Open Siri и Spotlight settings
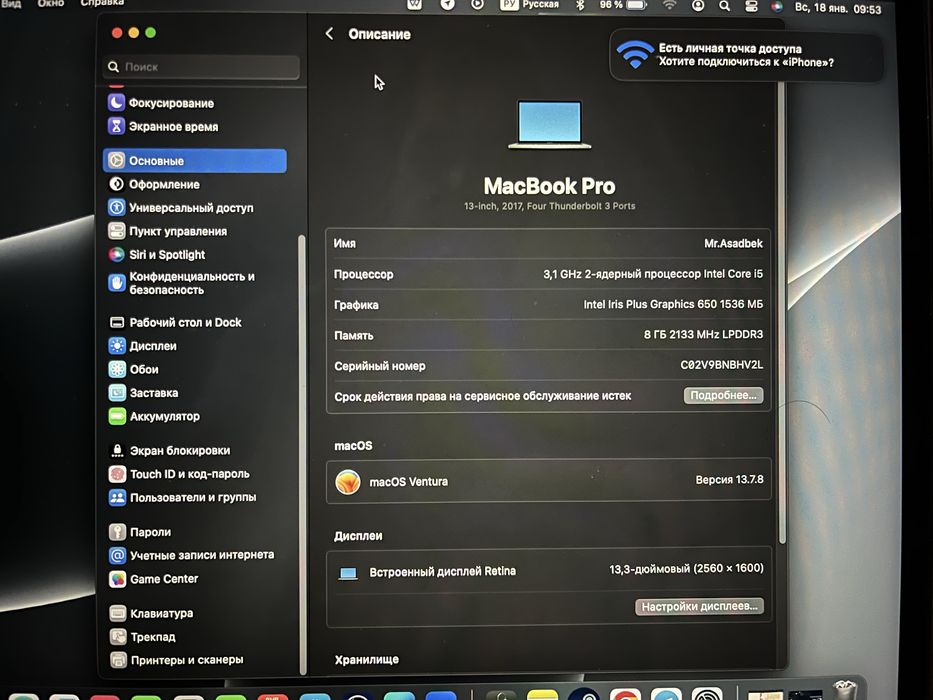 click(x=156, y=255)
